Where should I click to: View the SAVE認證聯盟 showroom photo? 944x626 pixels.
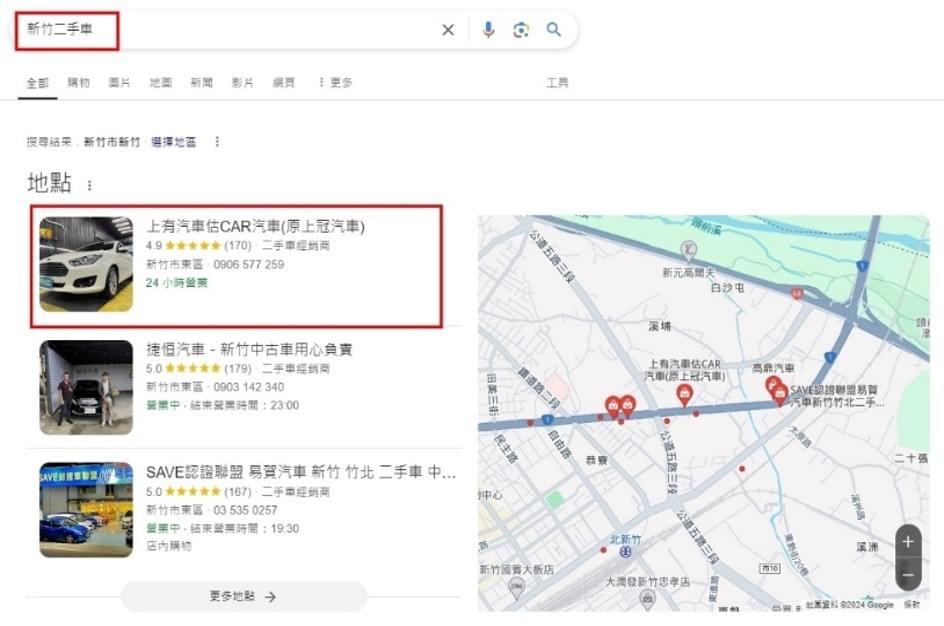click(86, 510)
